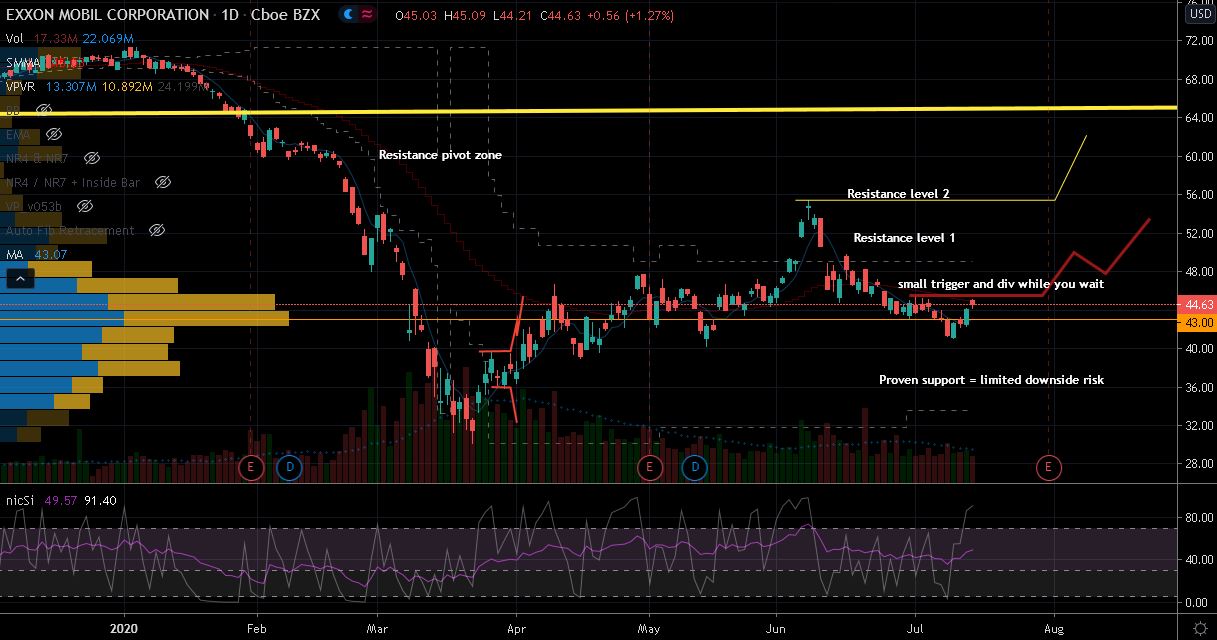Screen dimensions: 1217x640
Task: Select the SMMA indicator legend
Action: pos(22,62)
